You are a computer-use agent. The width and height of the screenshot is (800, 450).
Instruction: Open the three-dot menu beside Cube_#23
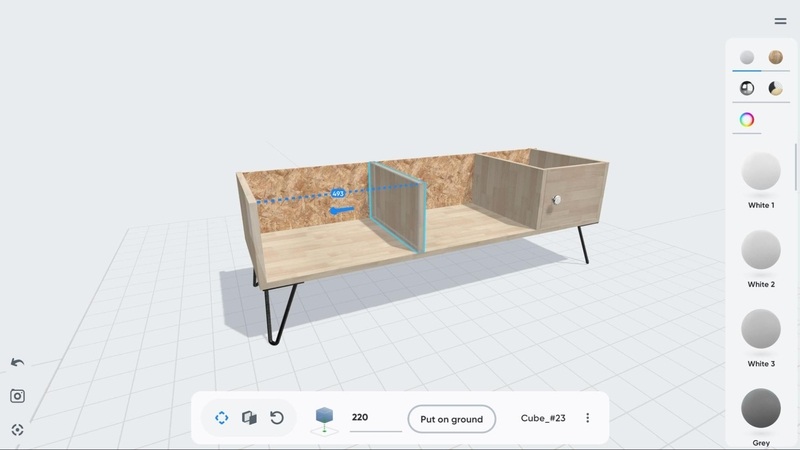coord(588,418)
